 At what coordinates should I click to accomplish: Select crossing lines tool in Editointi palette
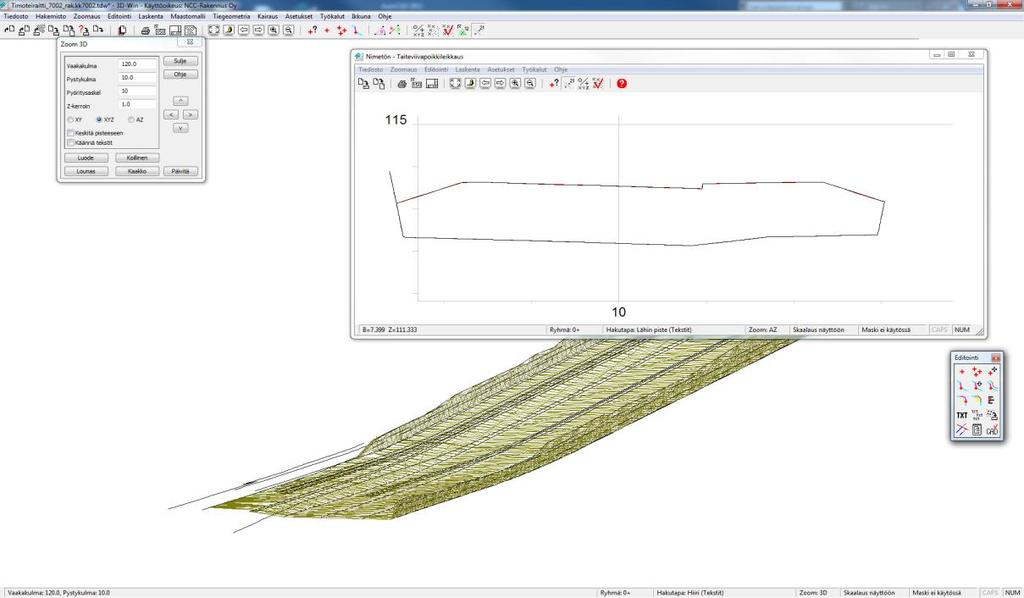962,430
